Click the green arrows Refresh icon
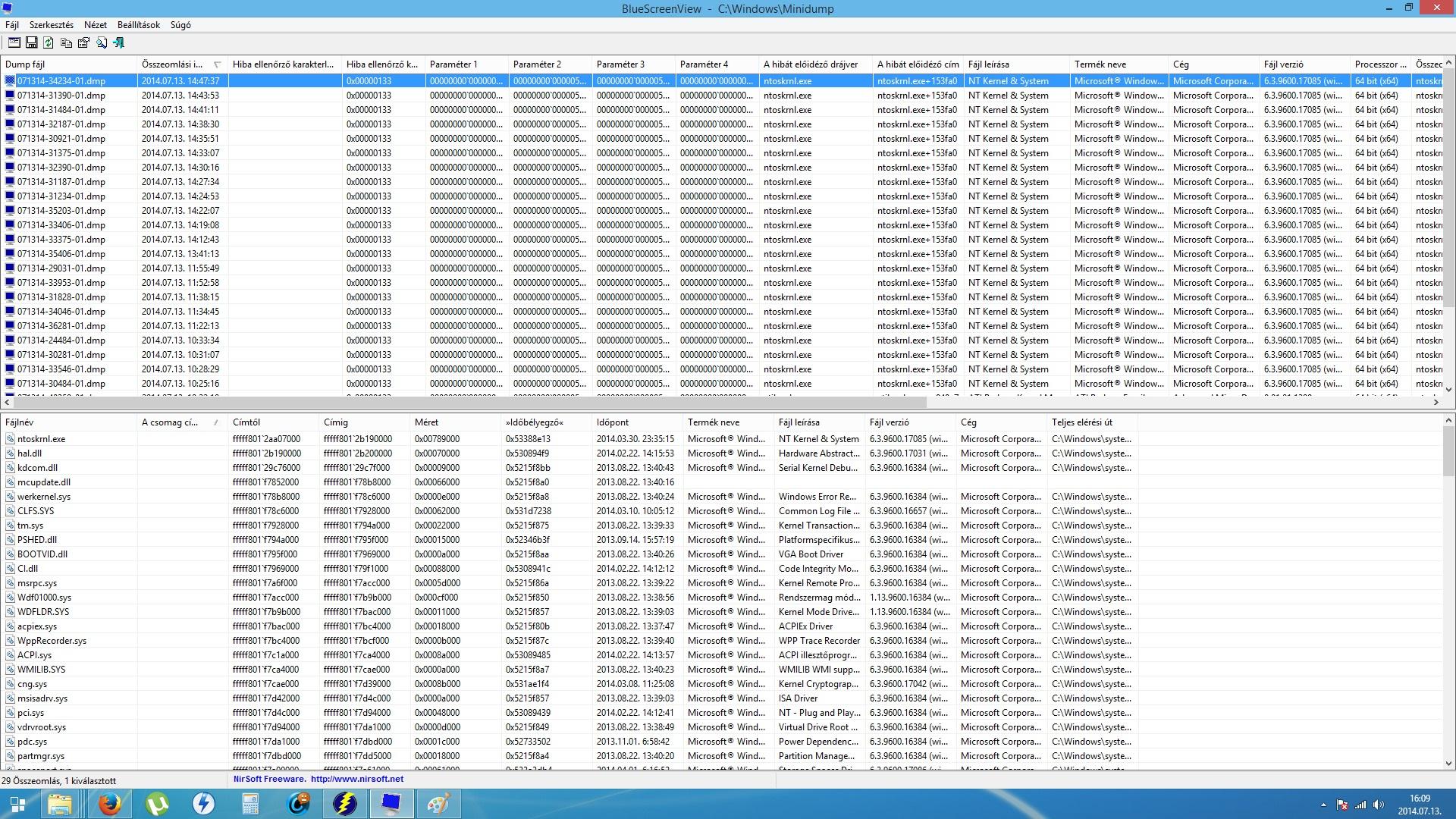 [x=49, y=43]
